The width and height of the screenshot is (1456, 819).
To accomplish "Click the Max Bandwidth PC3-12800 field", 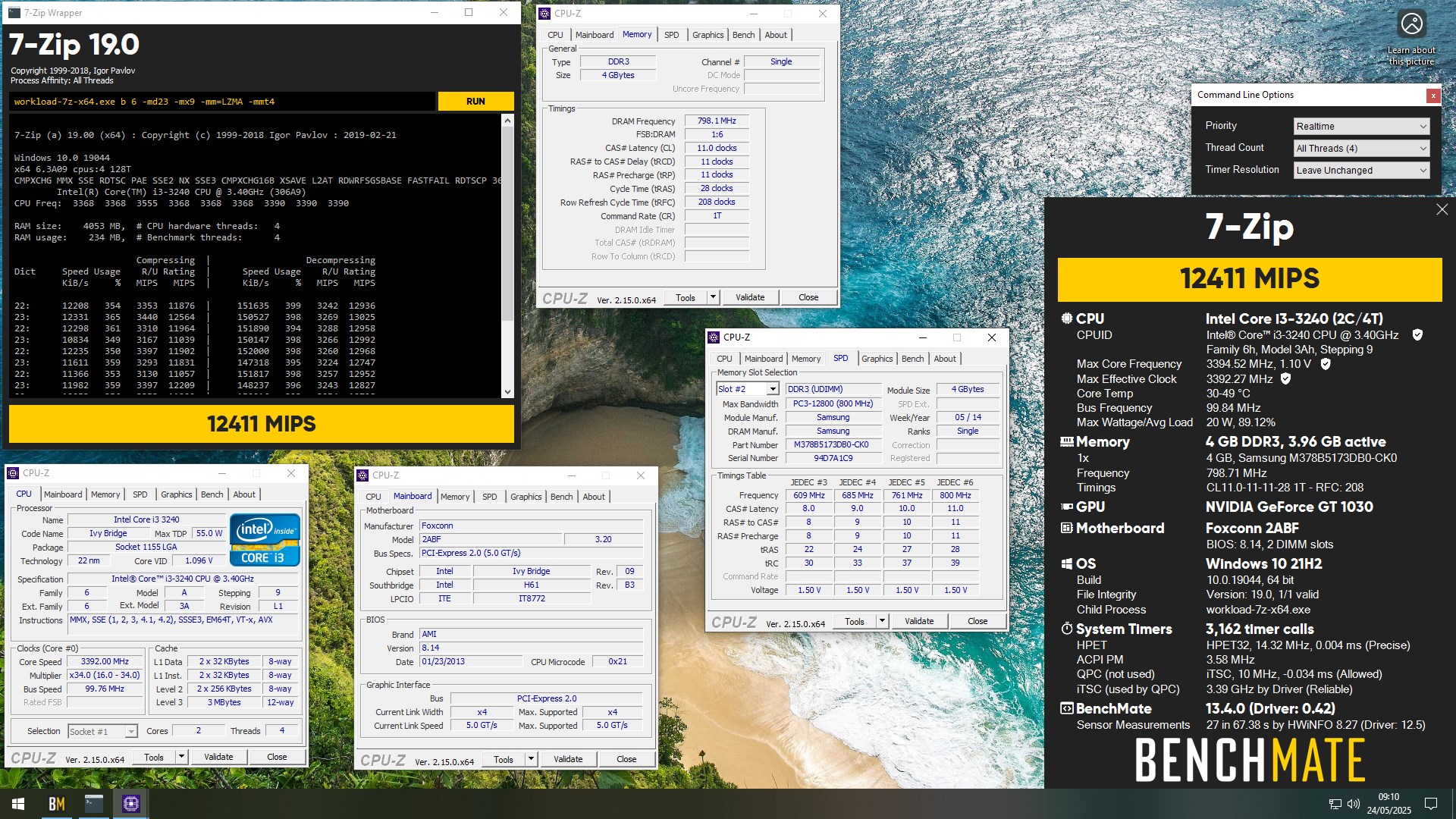I will pyautogui.click(x=833, y=403).
